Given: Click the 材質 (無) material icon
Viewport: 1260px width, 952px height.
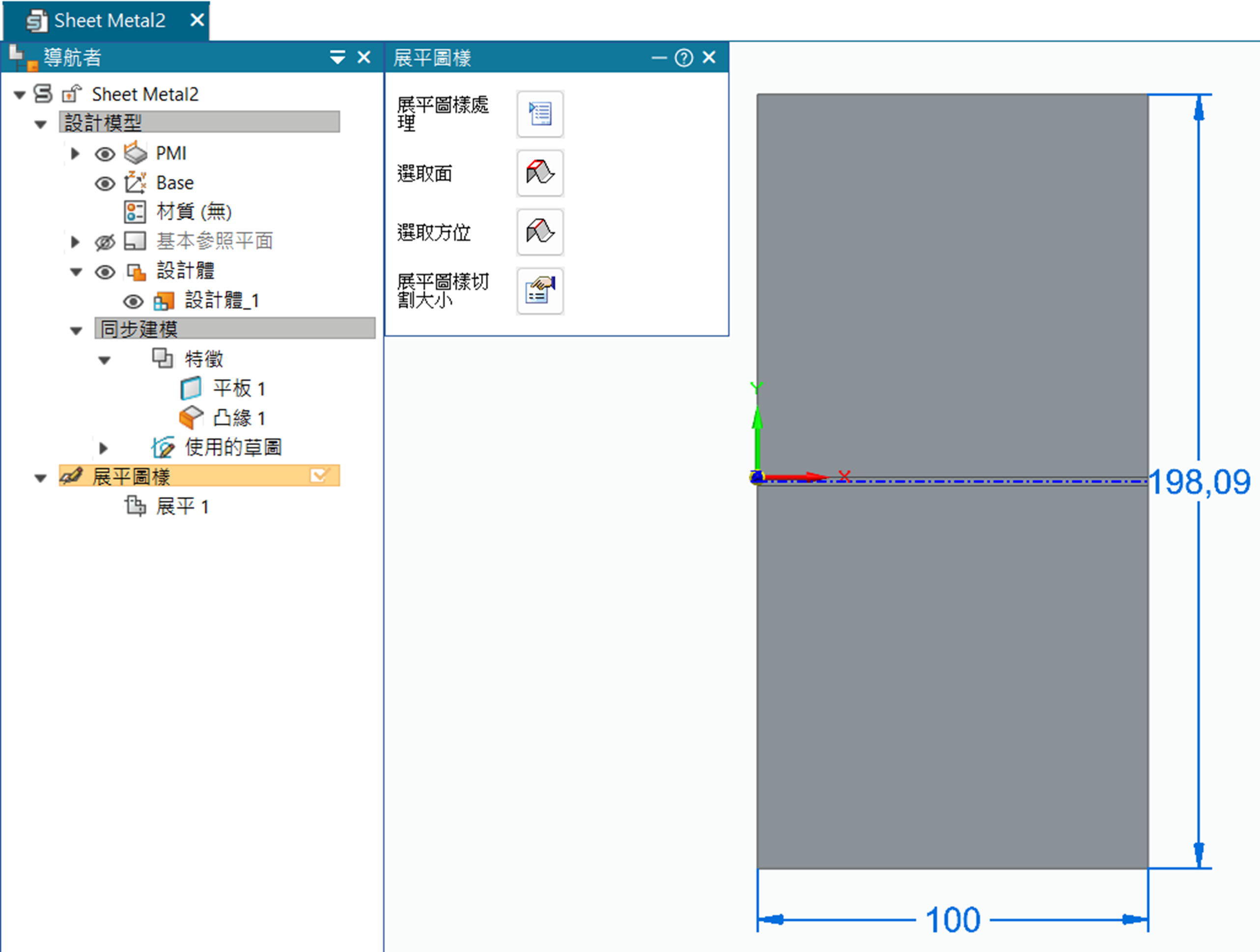Looking at the screenshot, I should [135, 212].
